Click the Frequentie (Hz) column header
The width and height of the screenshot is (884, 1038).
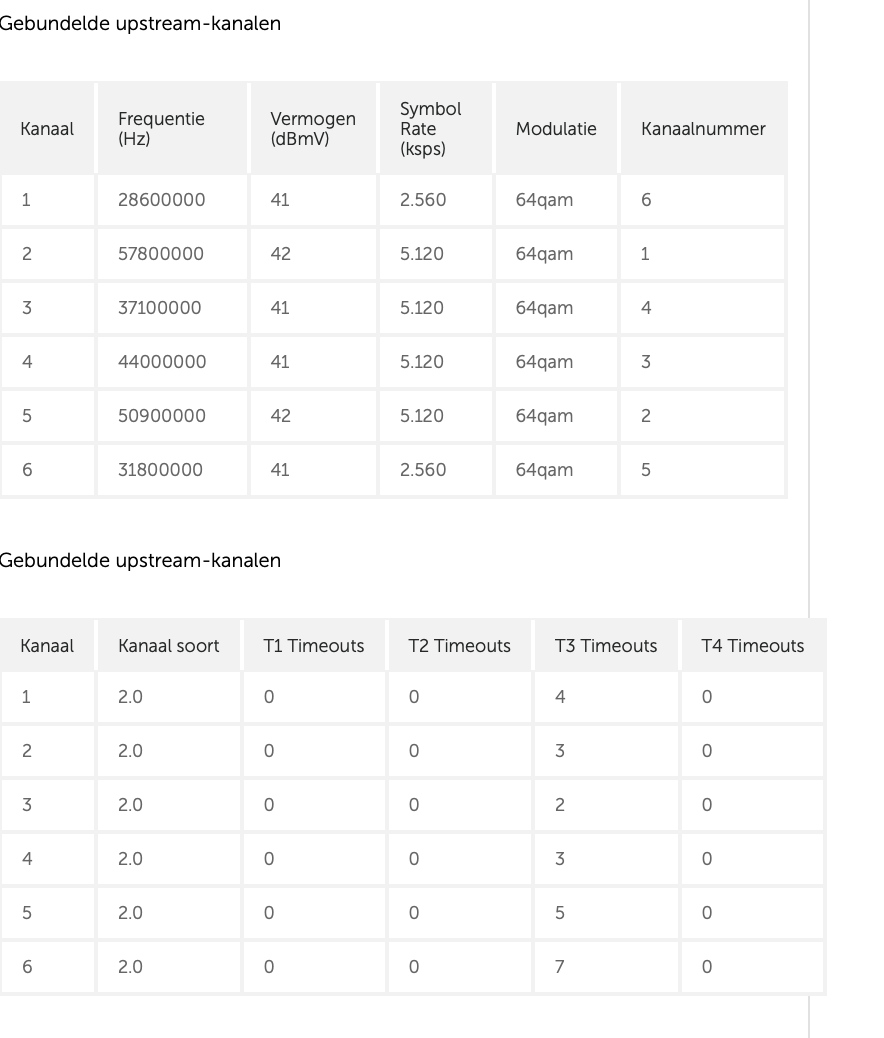(x=161, y=129)
